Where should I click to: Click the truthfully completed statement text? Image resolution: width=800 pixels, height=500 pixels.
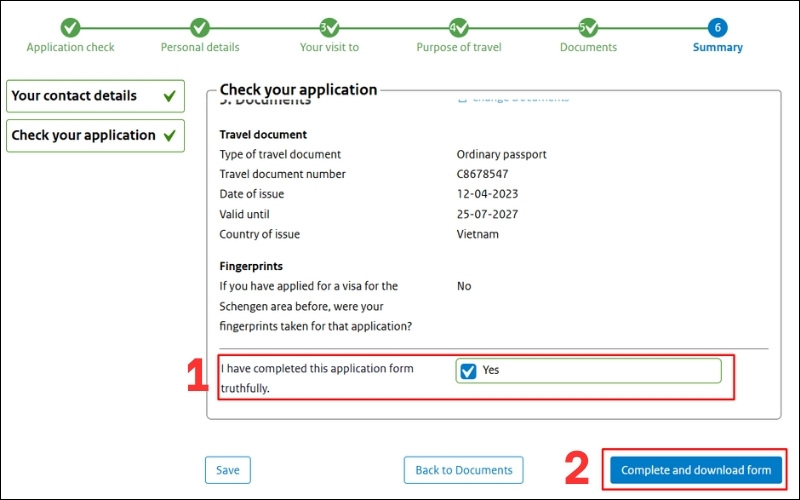[x=317, y=379]
